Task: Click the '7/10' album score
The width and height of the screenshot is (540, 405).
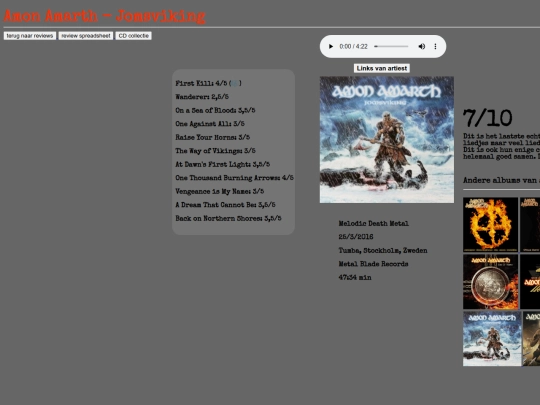Action: [x=487, y=118]
